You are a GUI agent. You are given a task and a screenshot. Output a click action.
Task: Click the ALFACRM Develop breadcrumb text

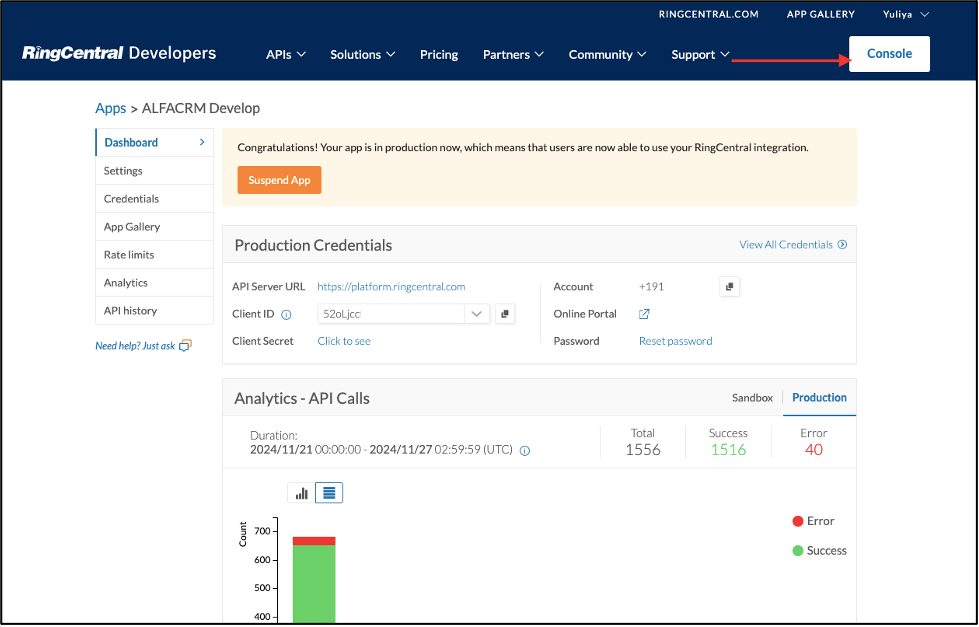coord(201,108)
